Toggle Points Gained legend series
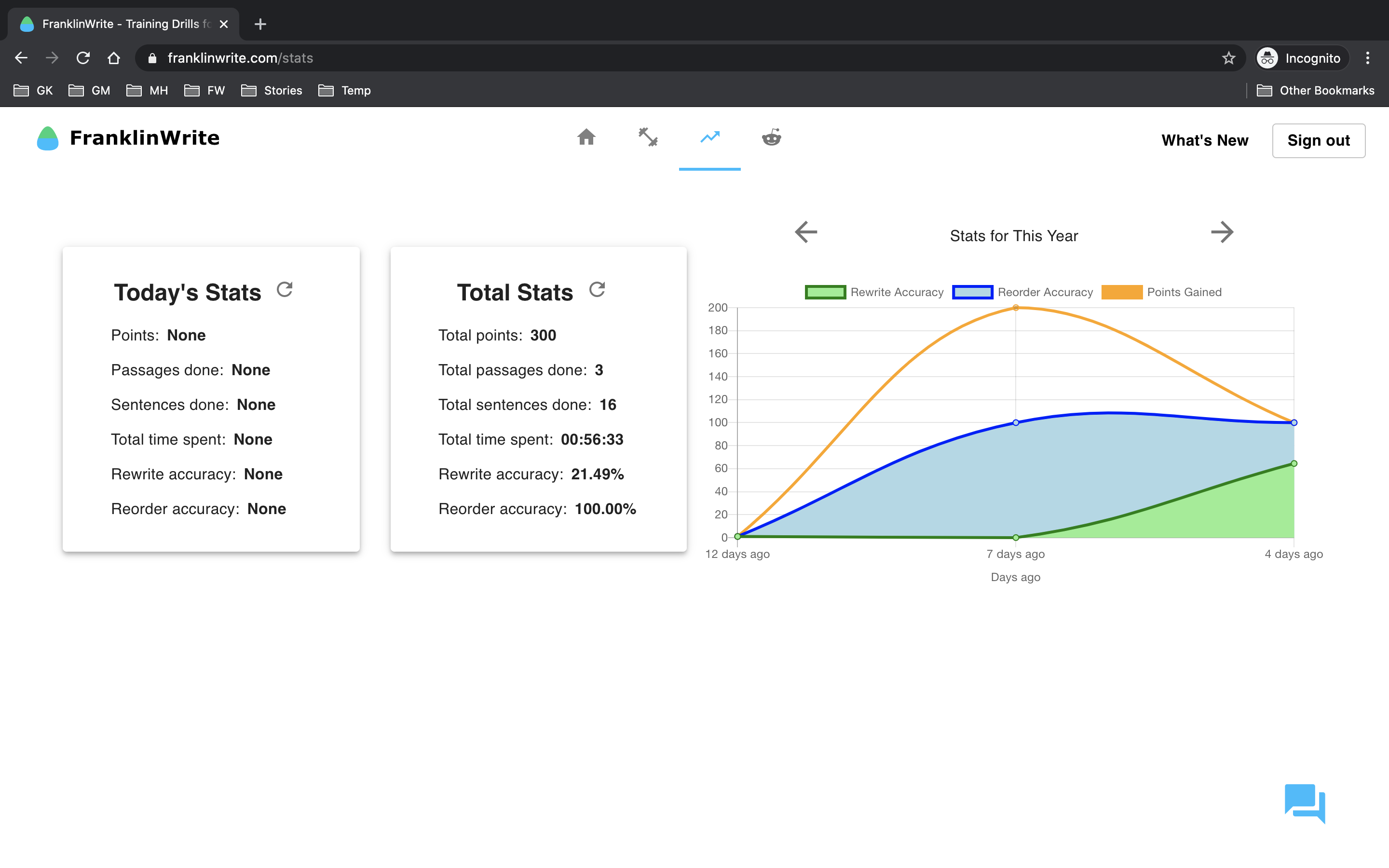The width and height of the screenshot is (1389, 868). tap(1162, 292)
